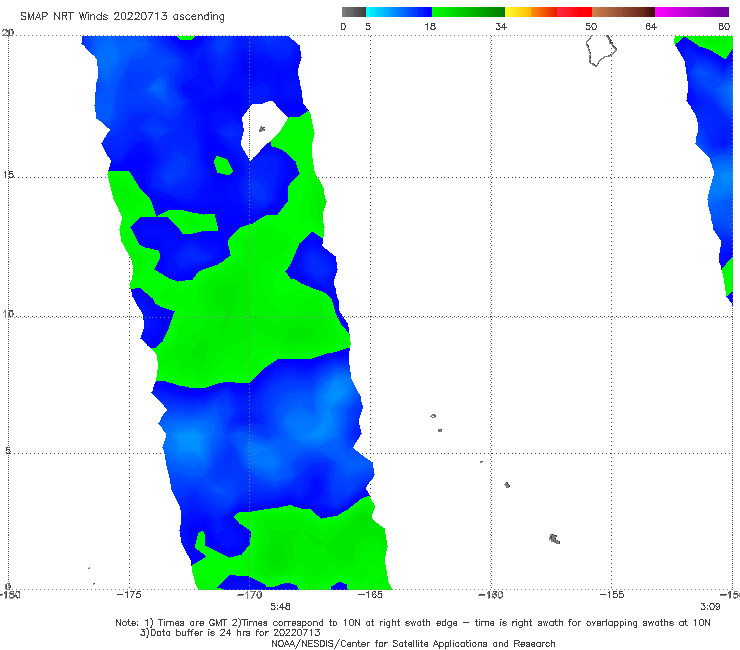
Task: Click the small green patch above 15N
Action: 223,165
